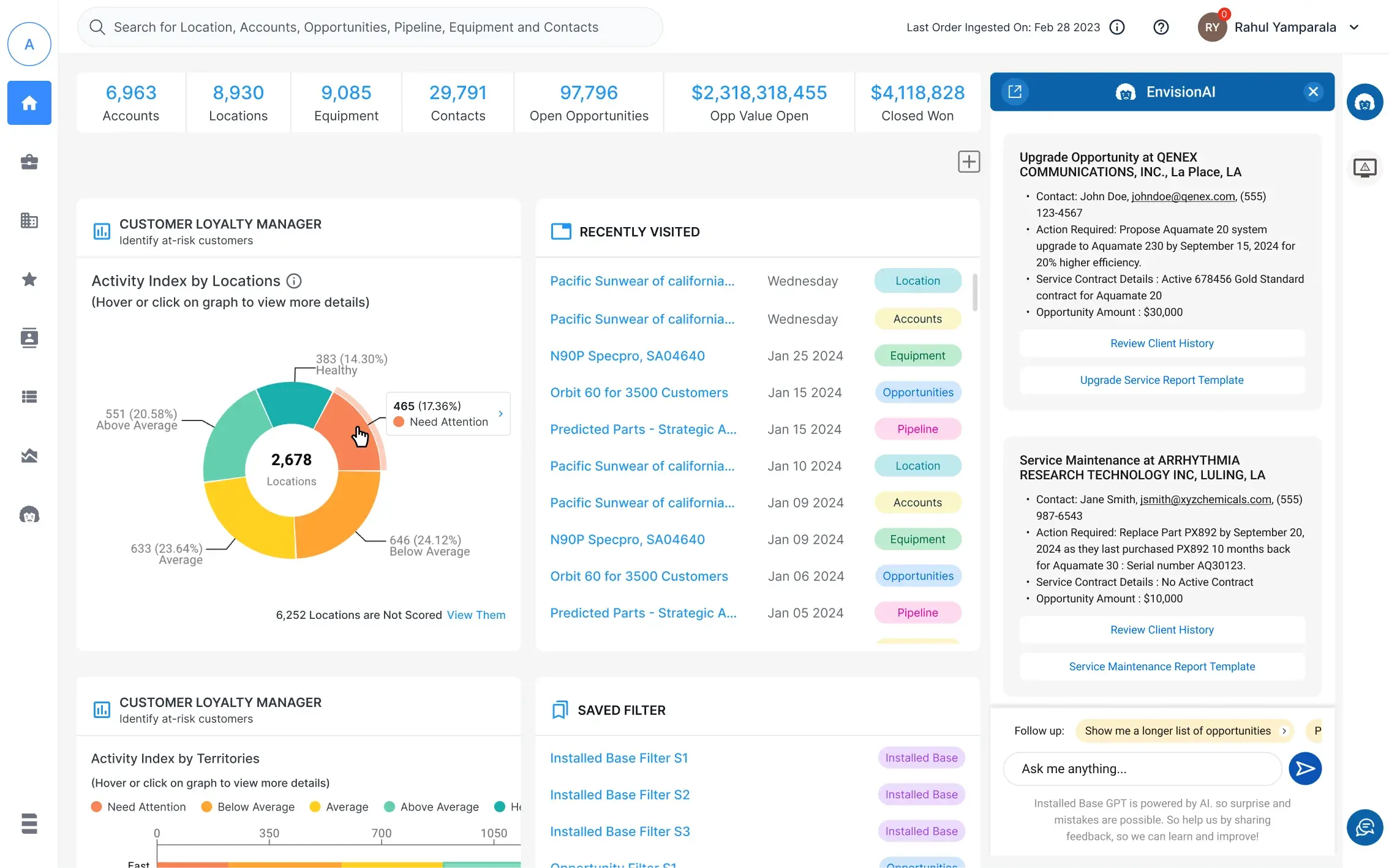Send message in EnvisionAI chat
Screen dimensions: 1389x868
[x=1305, y=769]
